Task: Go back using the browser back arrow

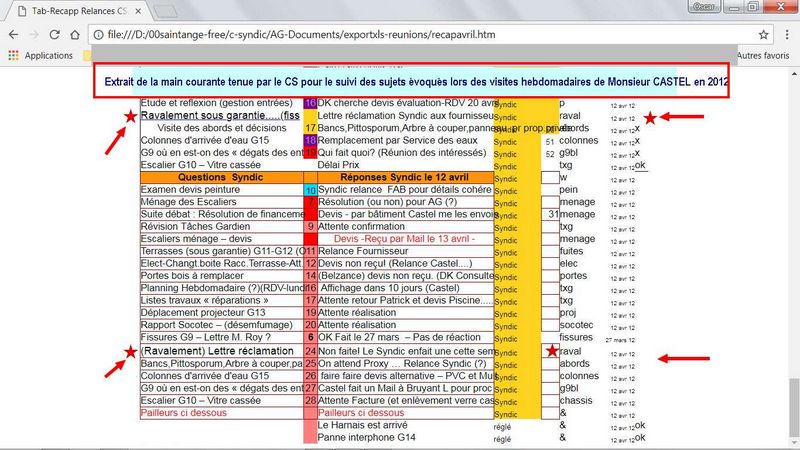Action: pyautogui.click(x=14, y=35)
